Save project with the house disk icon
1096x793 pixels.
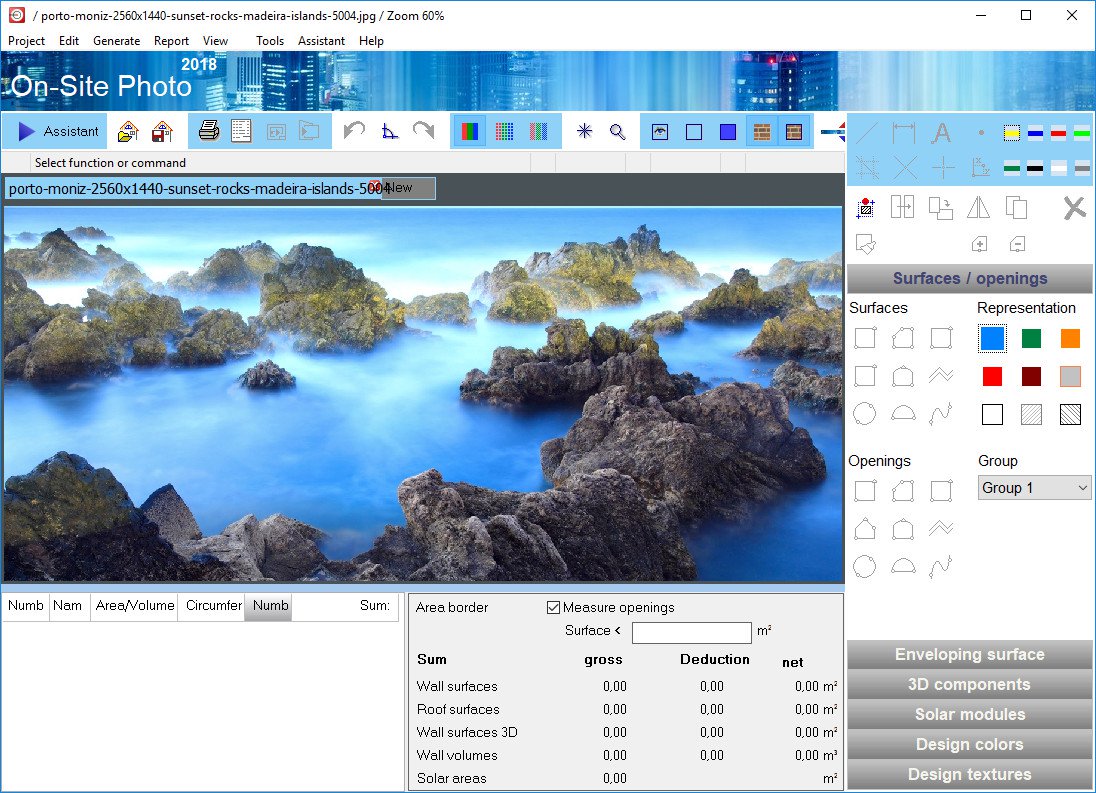[x=162, y=131]
